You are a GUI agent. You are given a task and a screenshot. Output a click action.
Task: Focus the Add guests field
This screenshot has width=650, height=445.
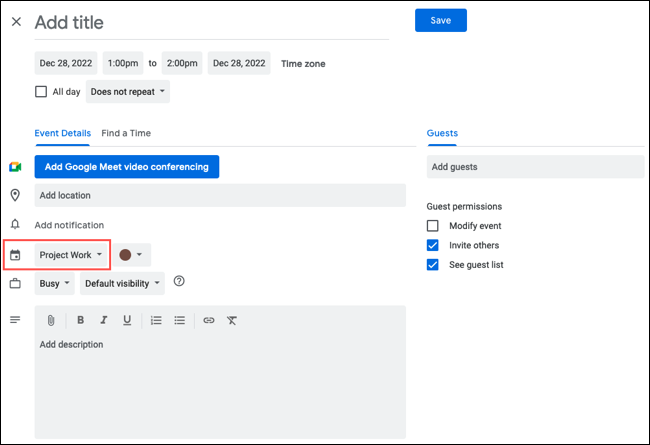click(x=535, y=167)
